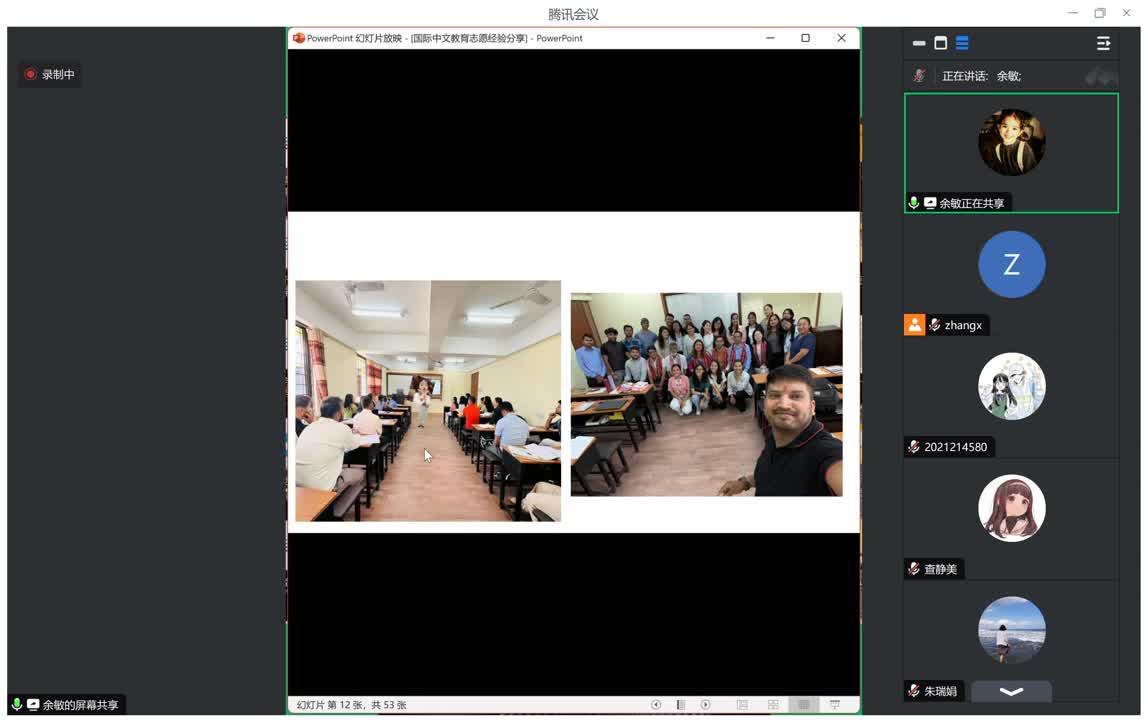
Task: Advance to next slide via status bar arrow
Action: tap(705, 705)
